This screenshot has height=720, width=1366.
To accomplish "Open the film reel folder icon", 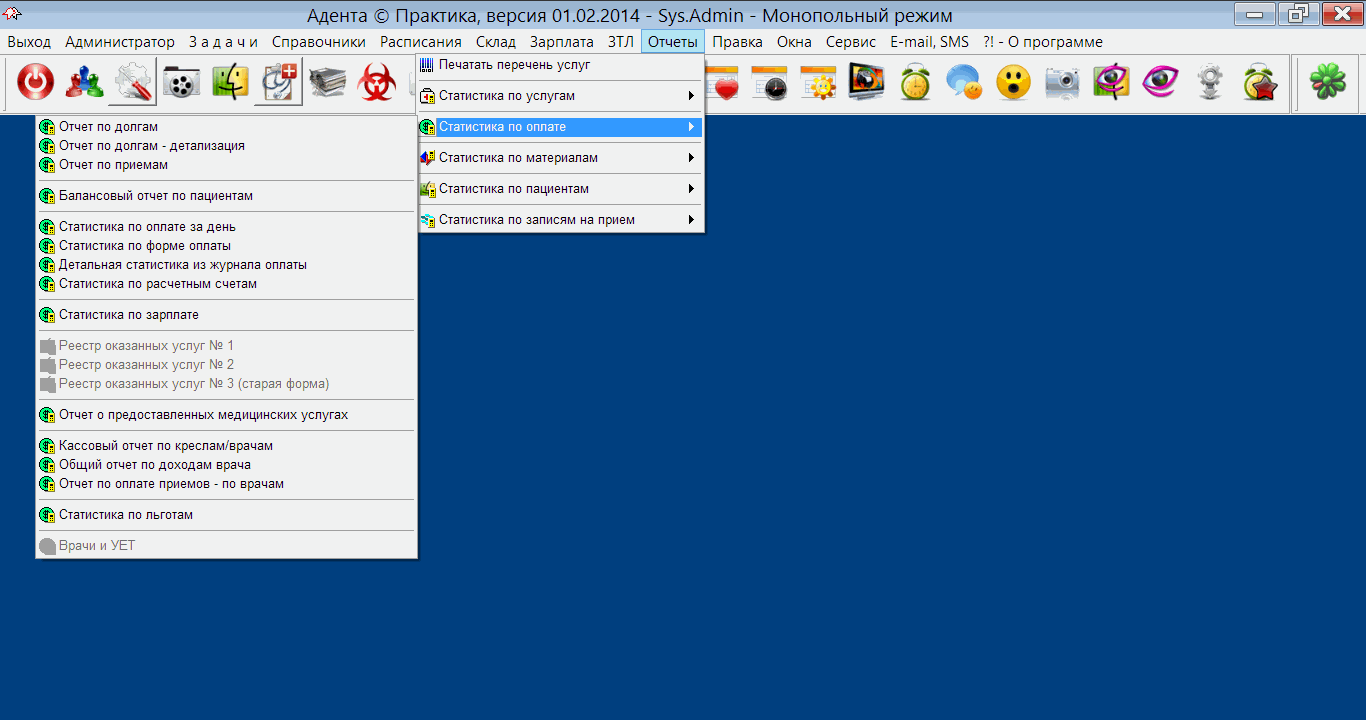I will pos(181,82).
